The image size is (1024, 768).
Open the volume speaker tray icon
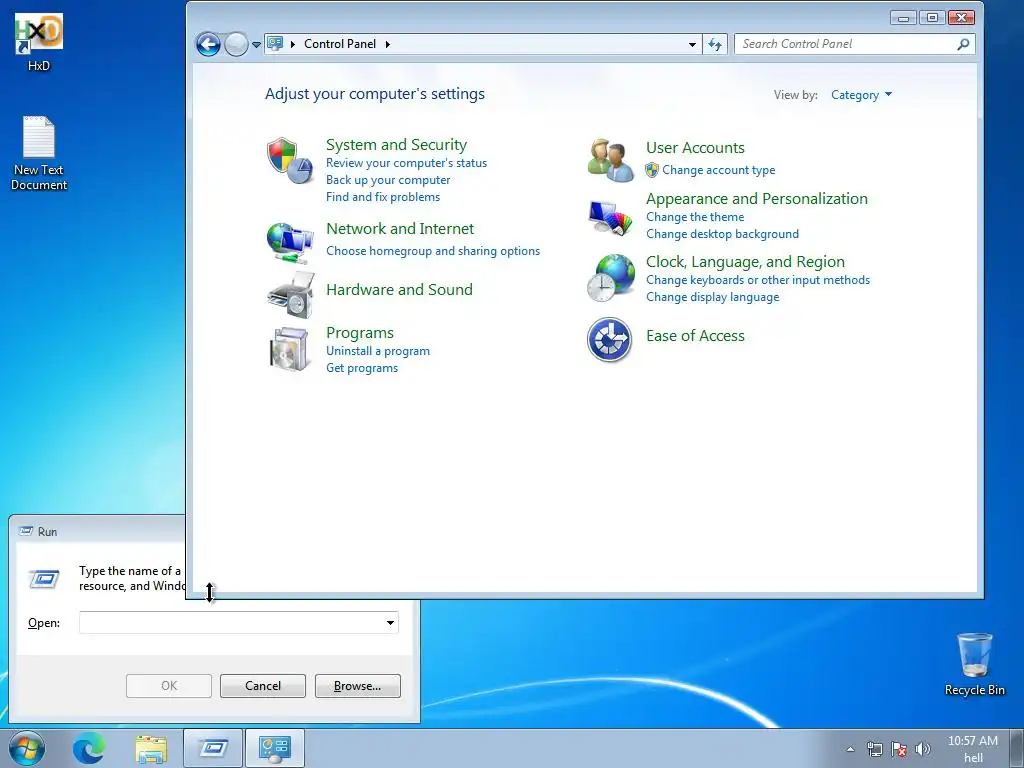(923, 749)
